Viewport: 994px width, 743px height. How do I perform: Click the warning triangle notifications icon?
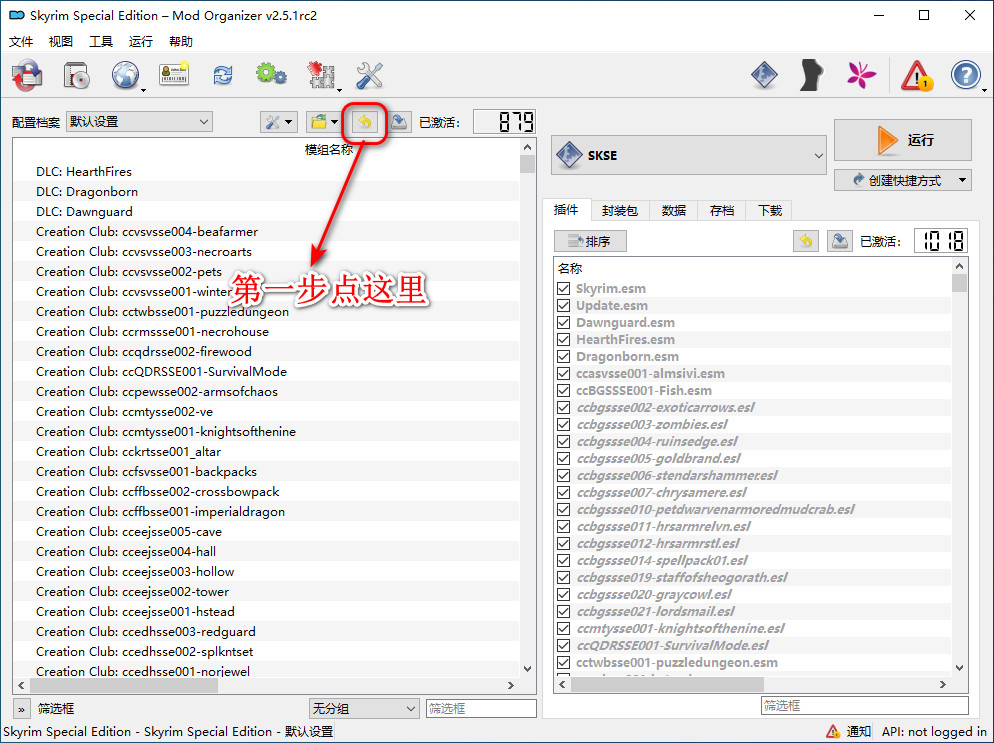(916, 76)
